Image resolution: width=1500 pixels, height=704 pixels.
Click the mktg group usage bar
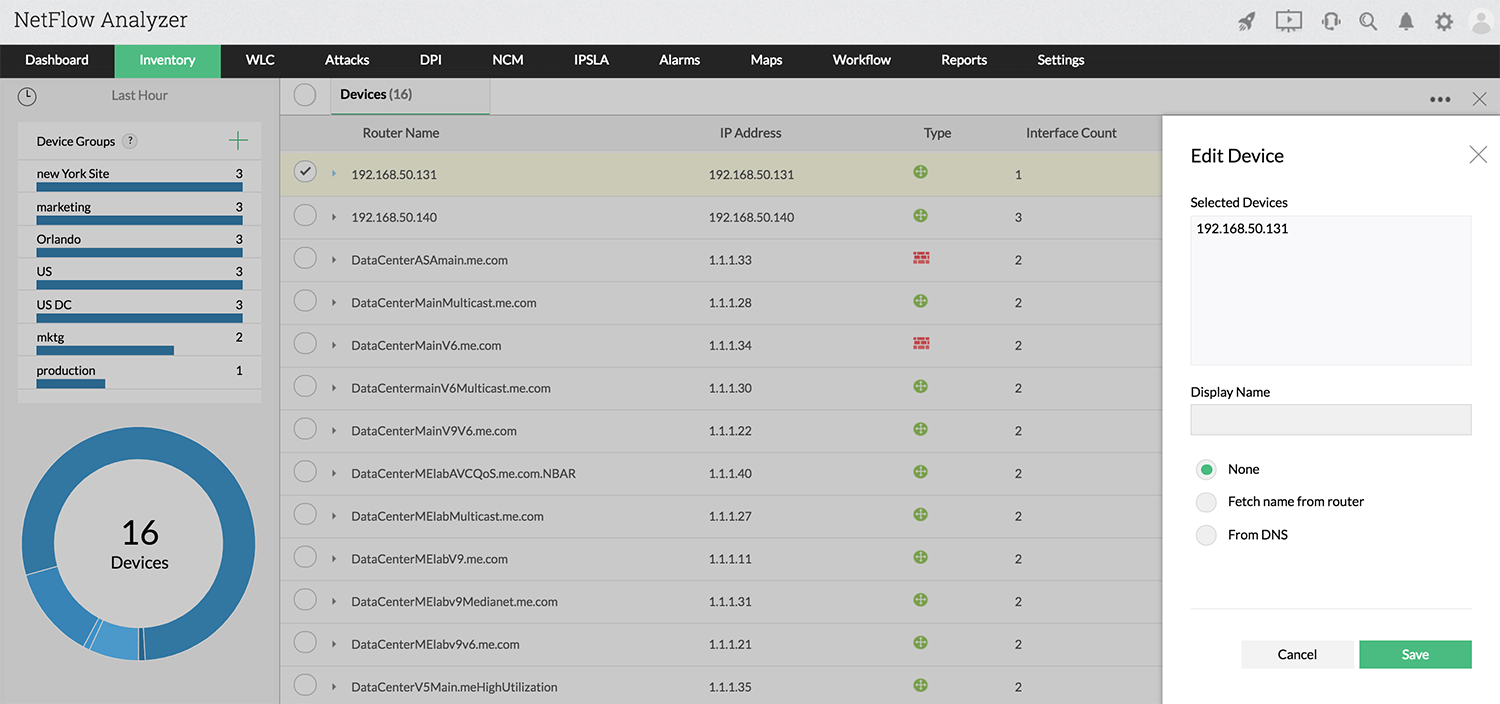[x=105, y=351]
